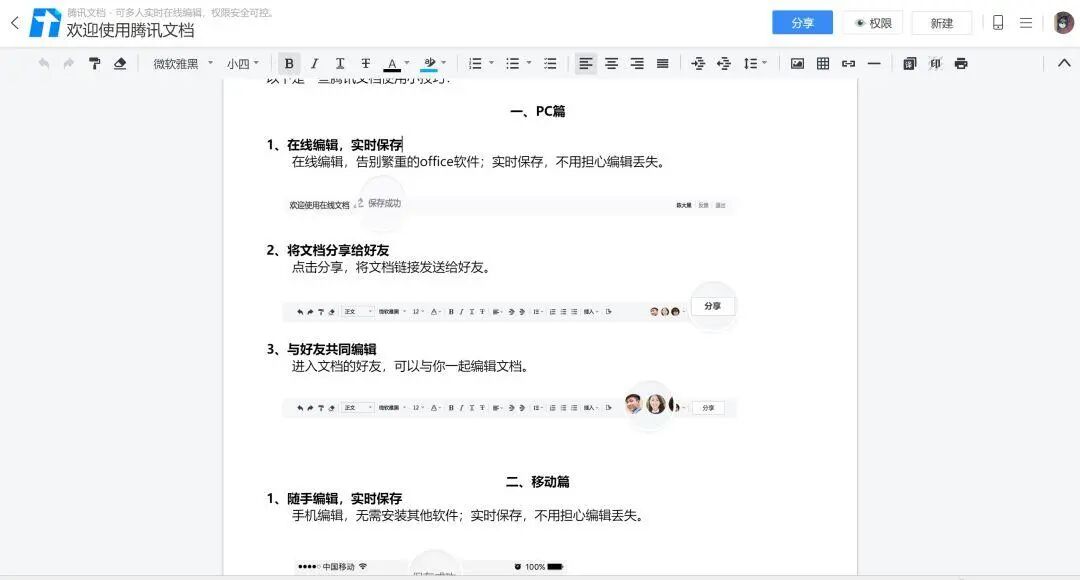
Task: Click the Tencent Docs logo
Action: (45, 23)
